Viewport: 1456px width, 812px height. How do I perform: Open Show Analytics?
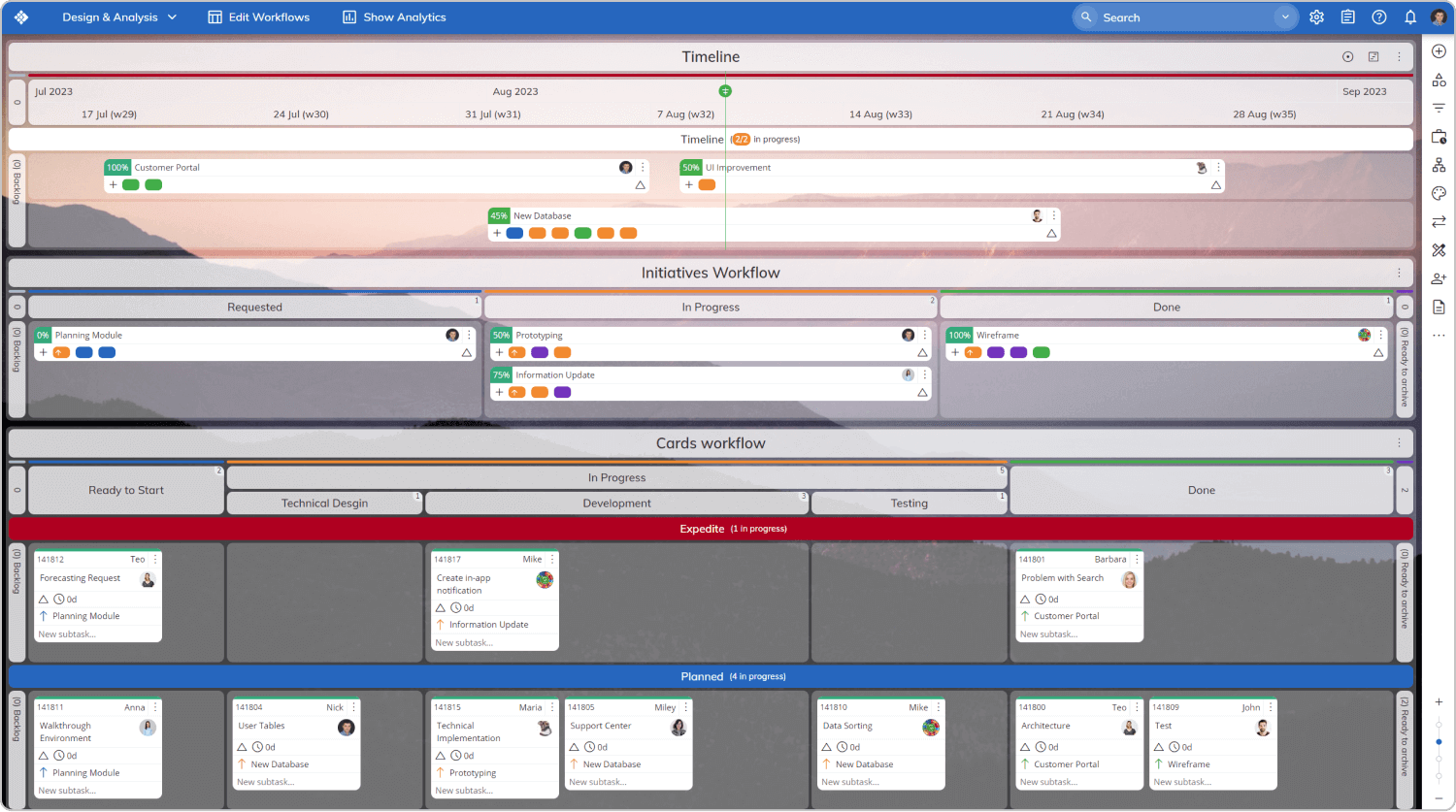[394, 17]
